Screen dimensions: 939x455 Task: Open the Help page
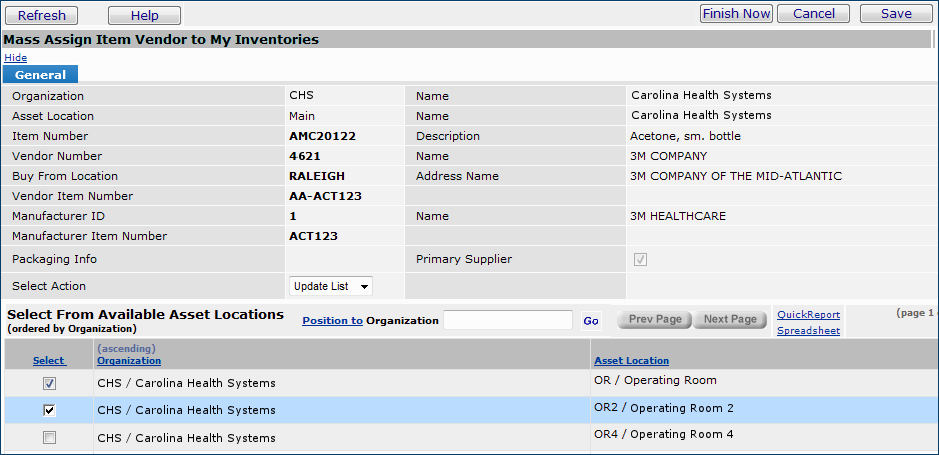[144, 15]
